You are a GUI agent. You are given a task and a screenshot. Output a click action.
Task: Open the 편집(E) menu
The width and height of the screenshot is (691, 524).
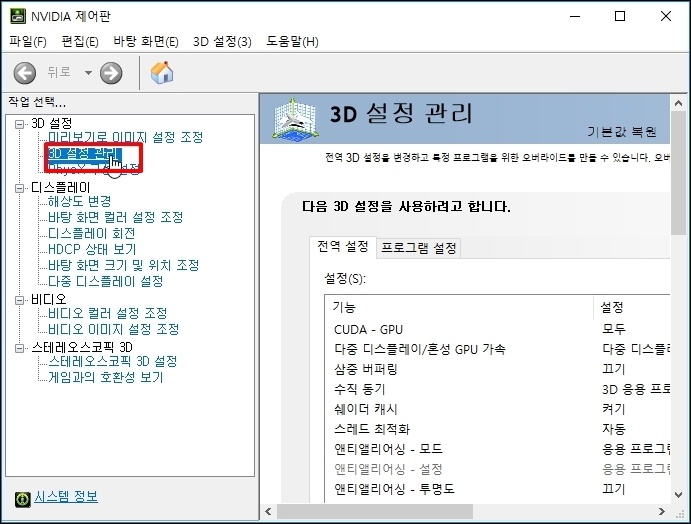pyautogui.click(x=80, y=41)
